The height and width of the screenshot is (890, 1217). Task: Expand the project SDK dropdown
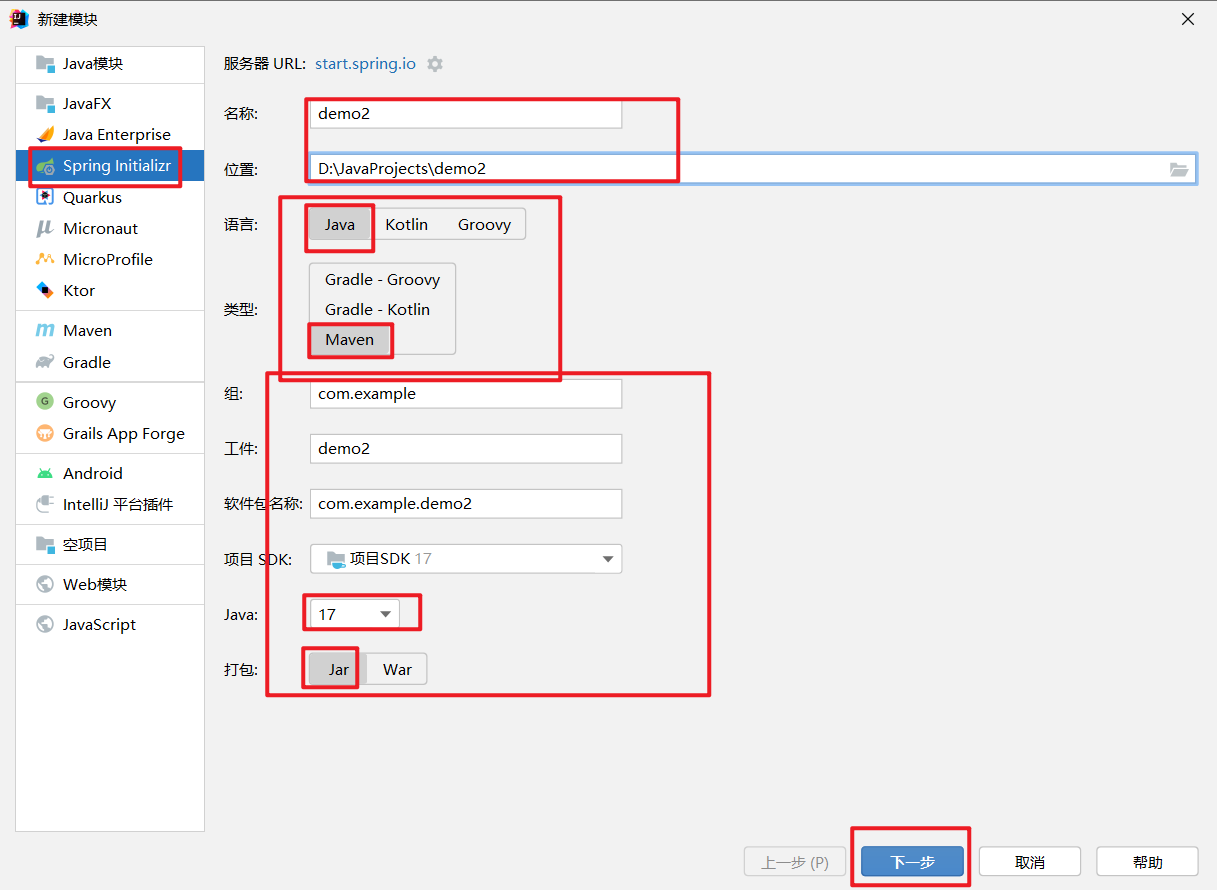(607, 559)
